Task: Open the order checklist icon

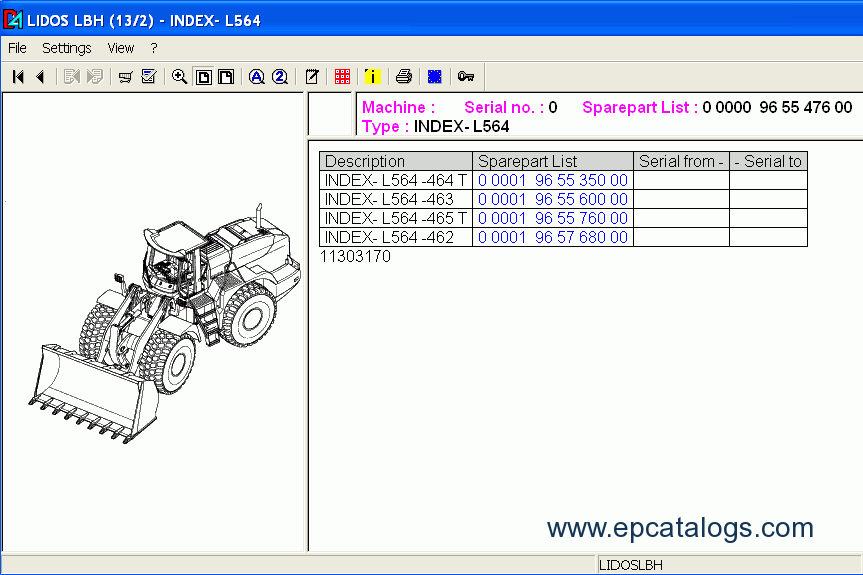Action: [149, 76]
